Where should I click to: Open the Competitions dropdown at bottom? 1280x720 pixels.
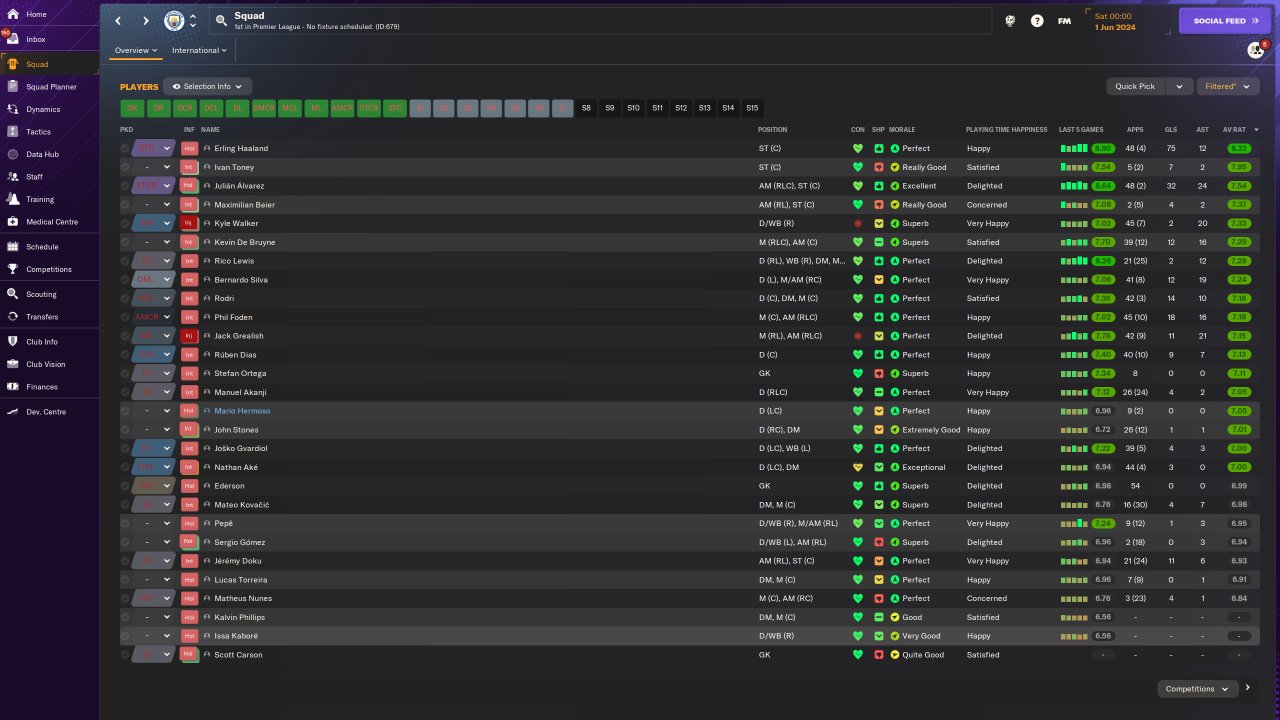pyautogui.click(x=1196, y=689)
